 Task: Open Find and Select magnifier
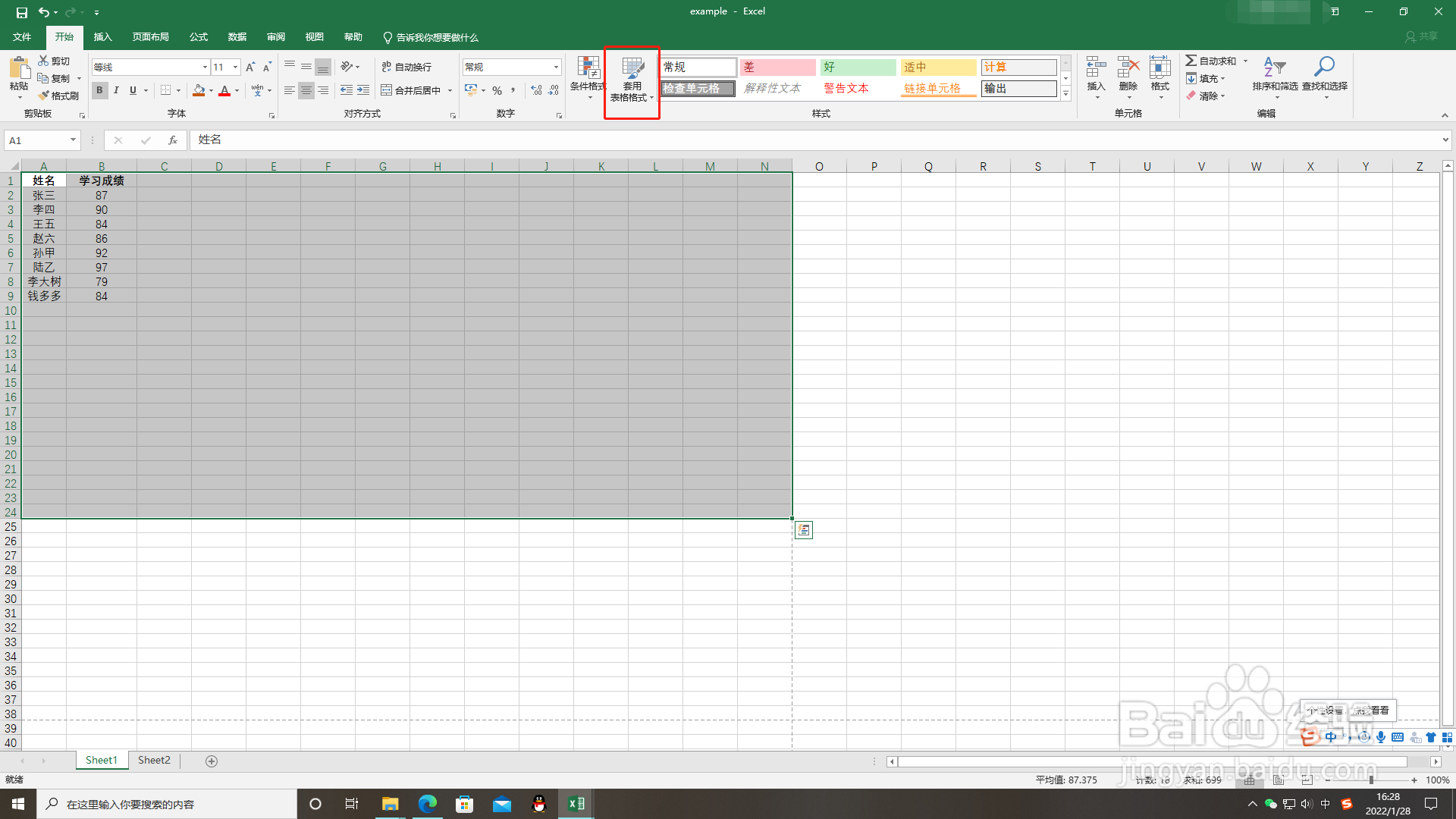point(1324,67)
